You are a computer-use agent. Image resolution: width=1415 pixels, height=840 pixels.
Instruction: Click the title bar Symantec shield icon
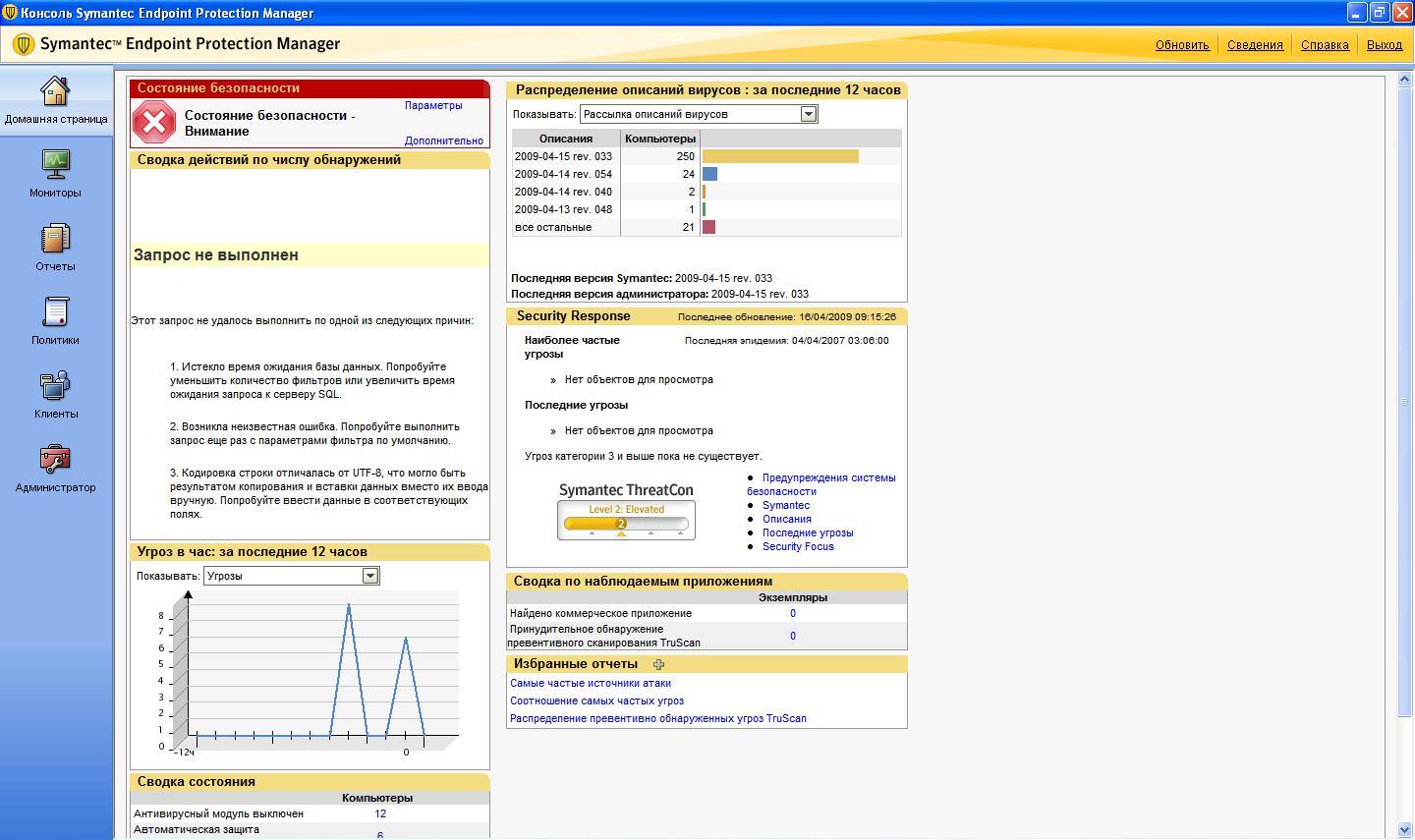click(10, 13)
